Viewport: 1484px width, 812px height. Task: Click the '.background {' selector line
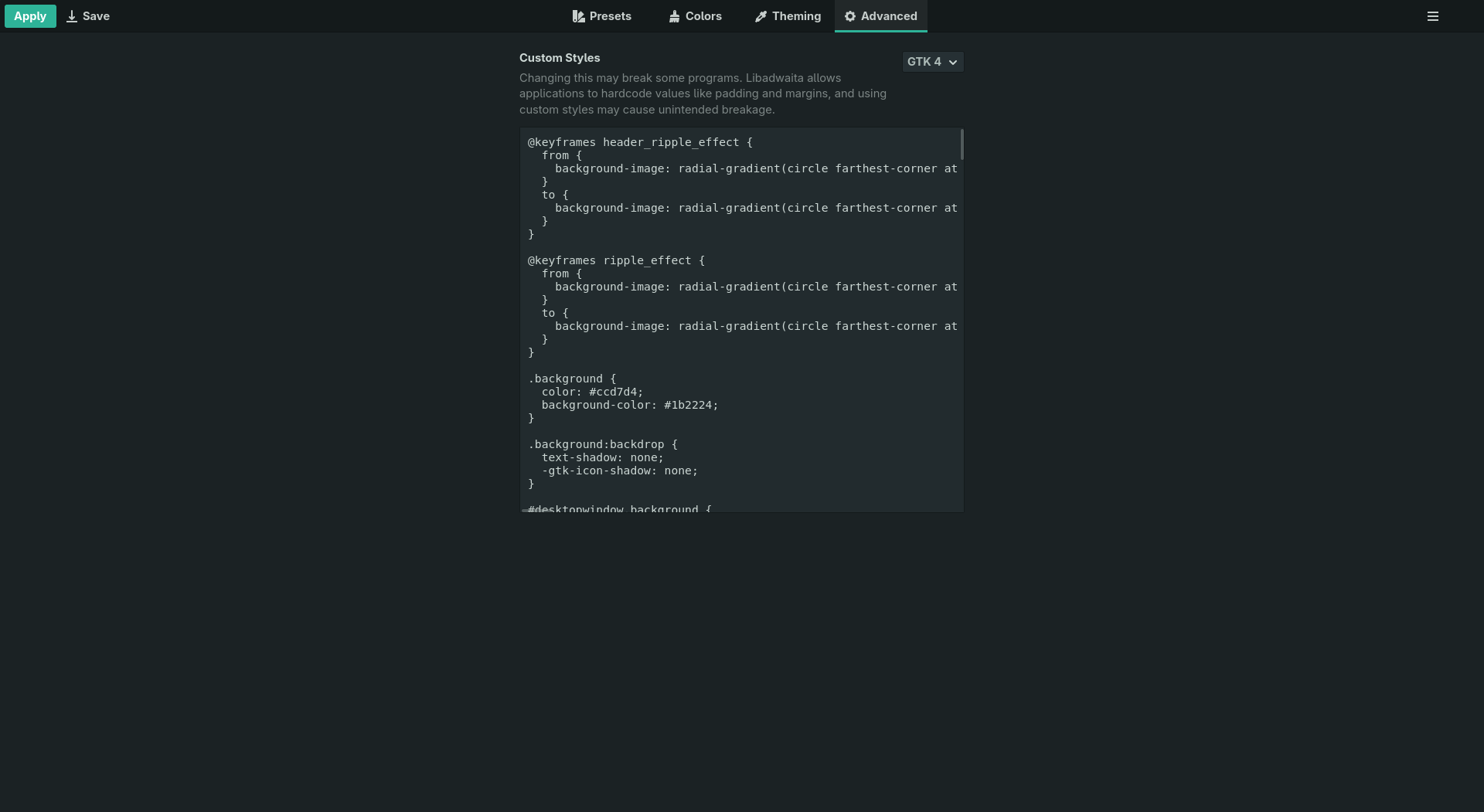click(x=572, y=379)
